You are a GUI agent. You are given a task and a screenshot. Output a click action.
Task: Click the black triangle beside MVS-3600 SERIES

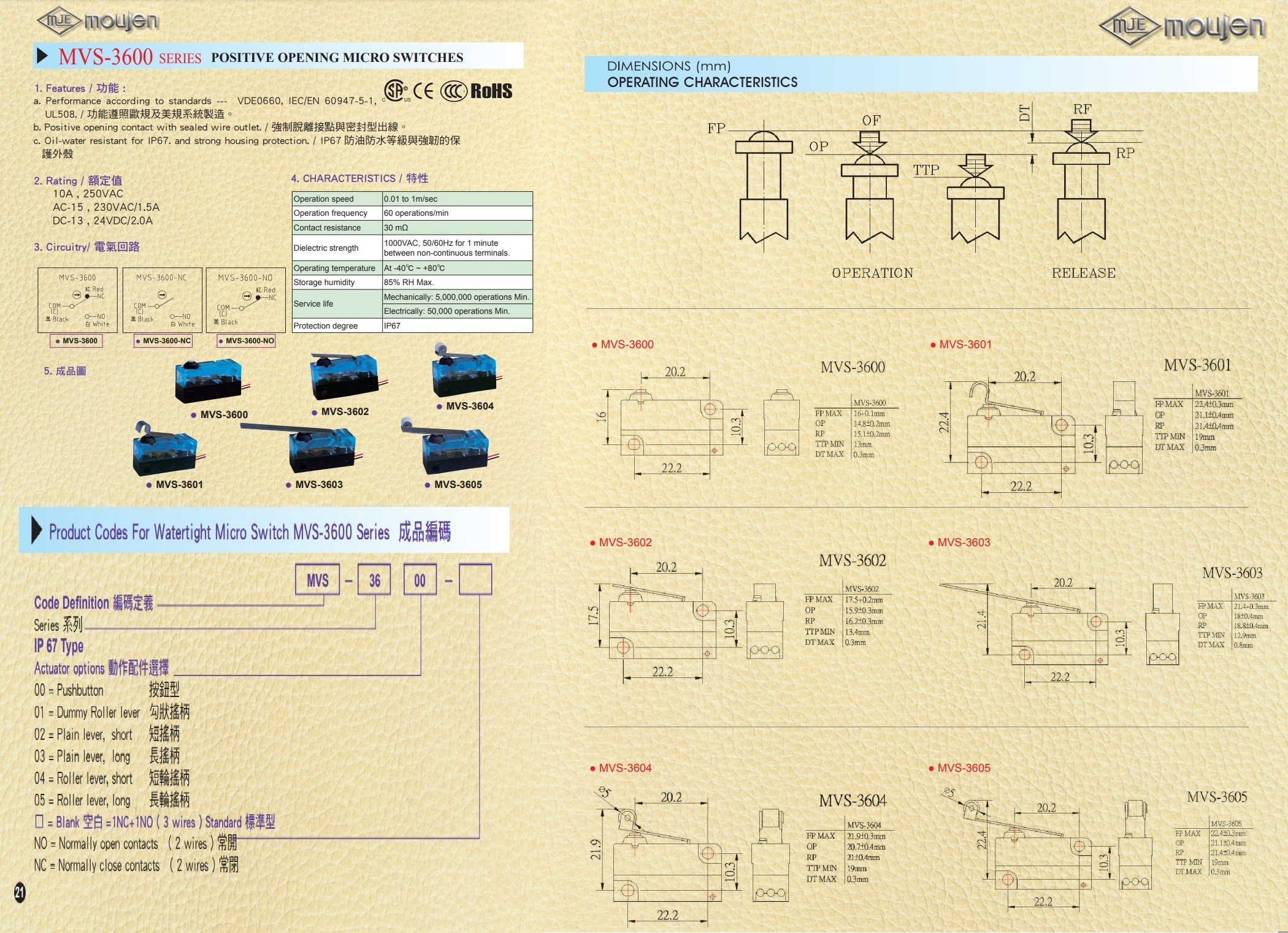coord(42,56)
